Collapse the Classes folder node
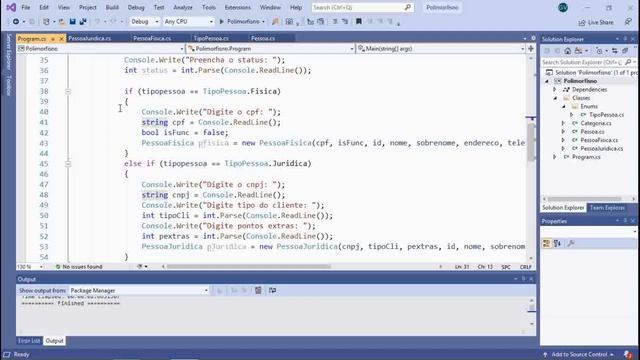Viewport: 640px width, 360px height. click(555, 98)
